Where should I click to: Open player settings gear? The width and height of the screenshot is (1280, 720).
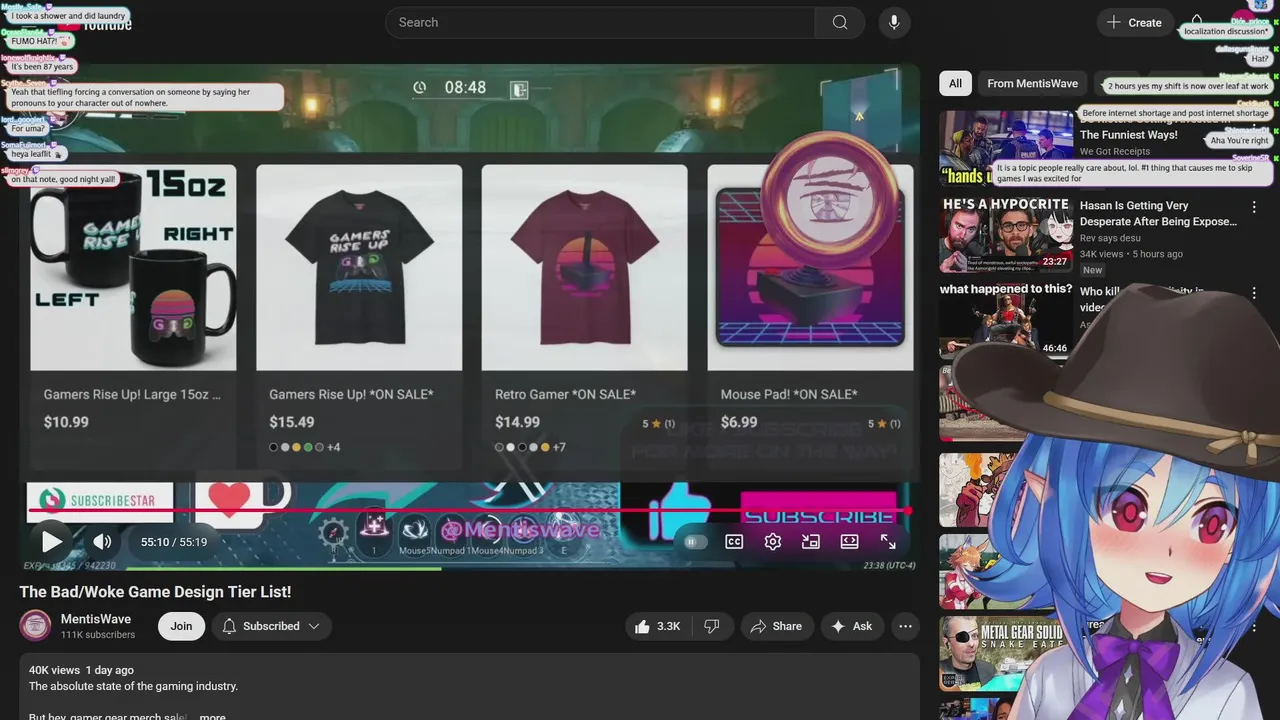tap(772, 542)
